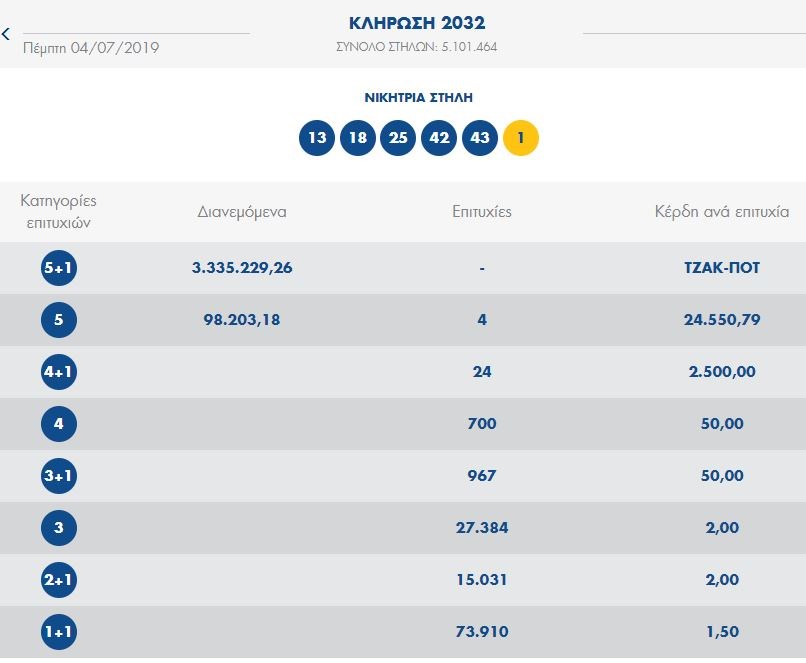This screenshot has height=663, width=806.
Task: Click winning number ball 18
Action: (358, 138)
